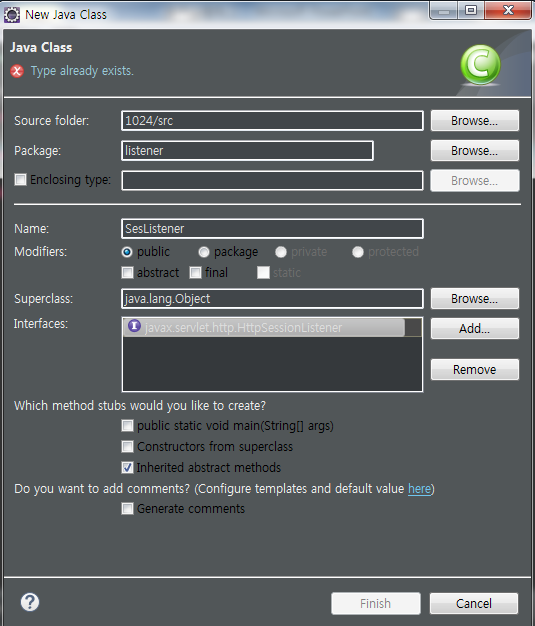Click the help question mark icon
Screen dimensions: 535x626
30,602
